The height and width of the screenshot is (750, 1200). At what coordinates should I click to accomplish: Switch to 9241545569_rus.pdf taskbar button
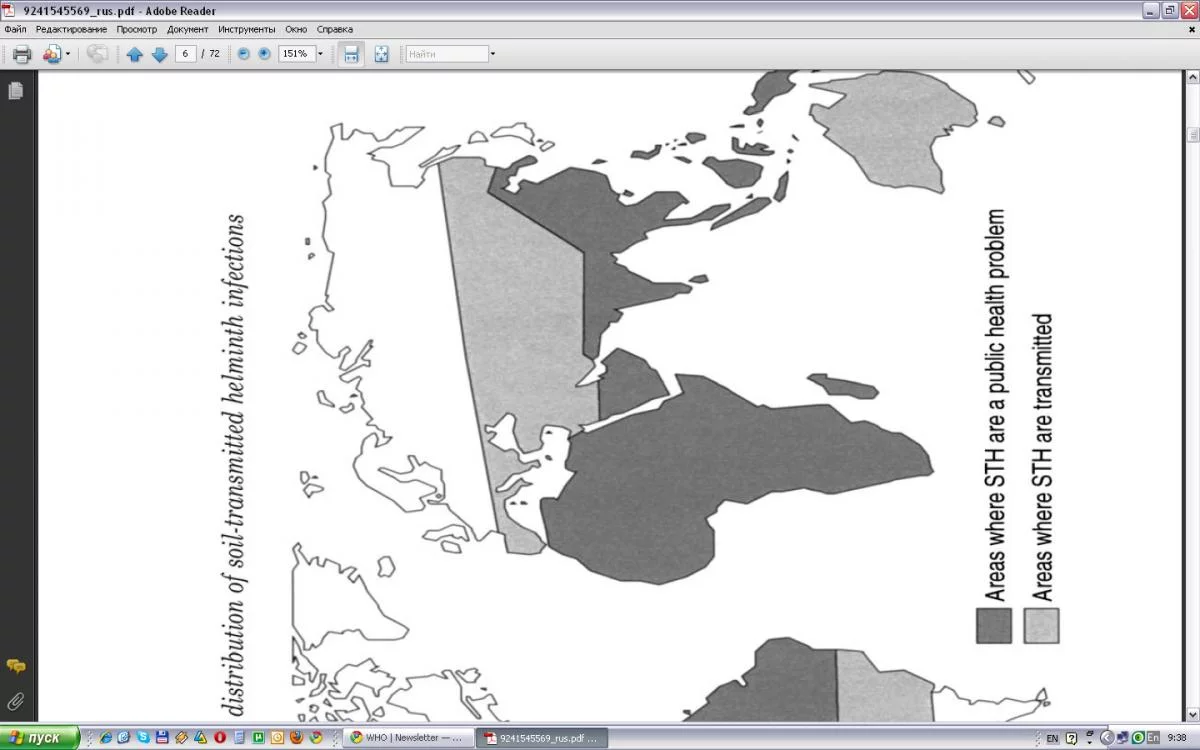click(x=540, y=738)
